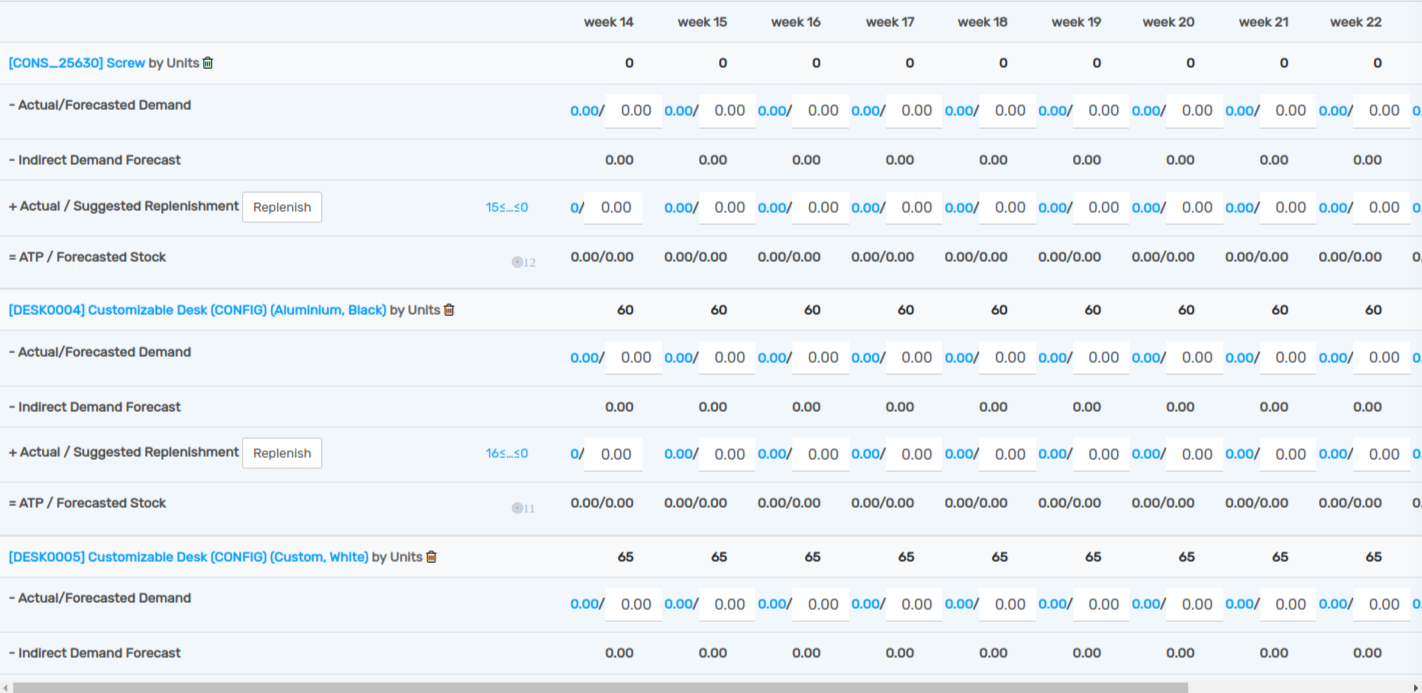Click the 15≤…≤0 min-max link for Screw
The width and height of the screenshot is (1422, 693).
click(x=506, y=208)
